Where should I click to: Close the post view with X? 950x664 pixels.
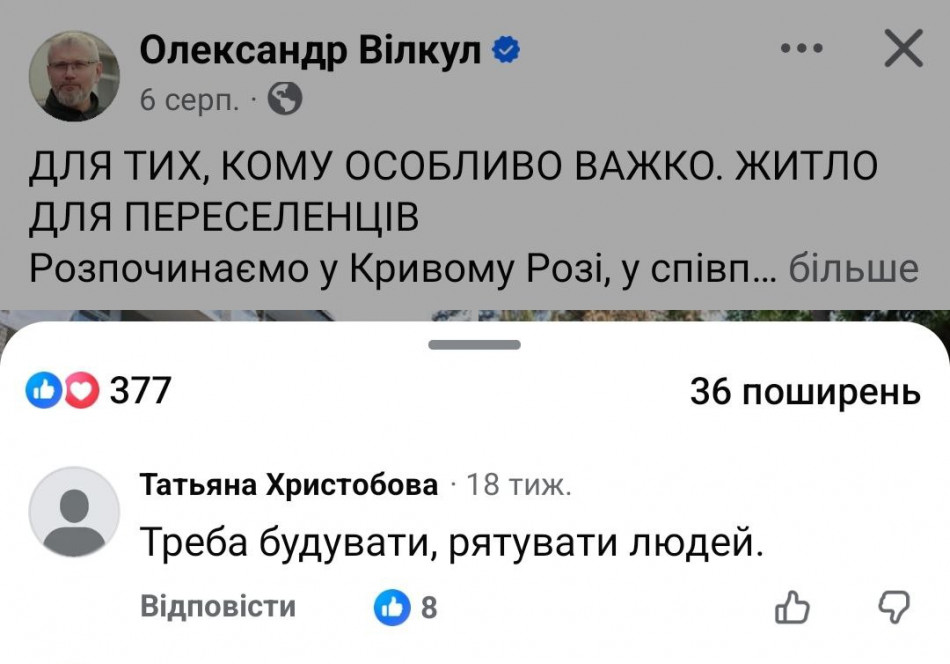[x=904, y=49]
